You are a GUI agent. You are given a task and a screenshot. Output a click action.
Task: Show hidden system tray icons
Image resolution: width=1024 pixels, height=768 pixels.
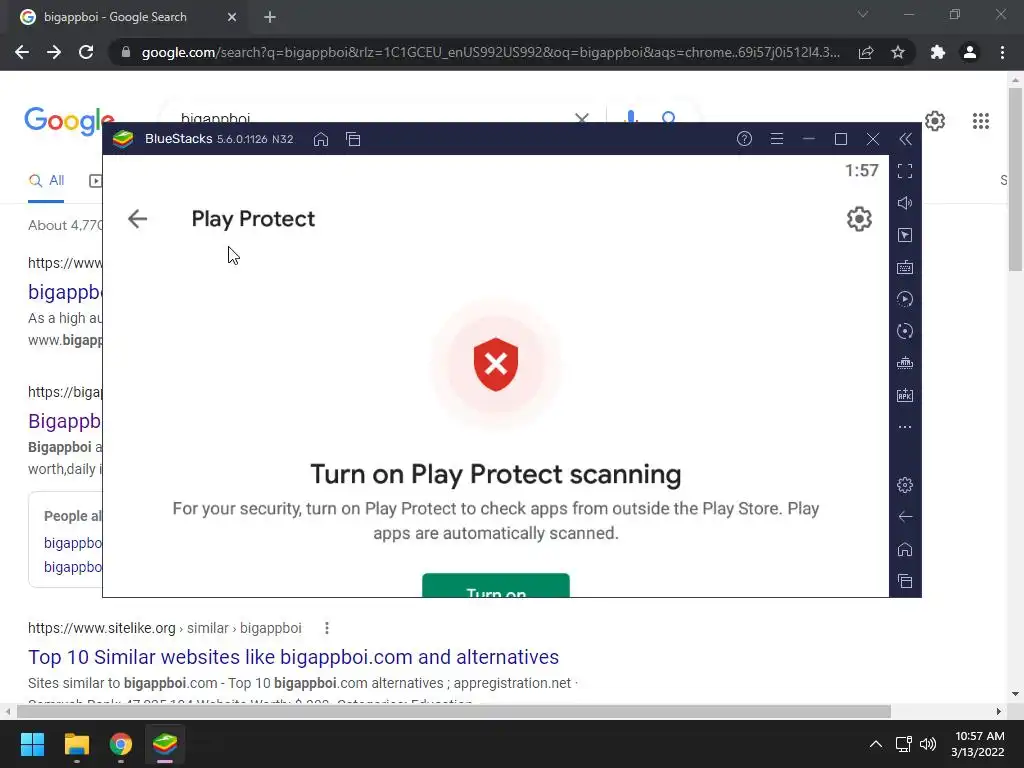[x=876, y=744]
